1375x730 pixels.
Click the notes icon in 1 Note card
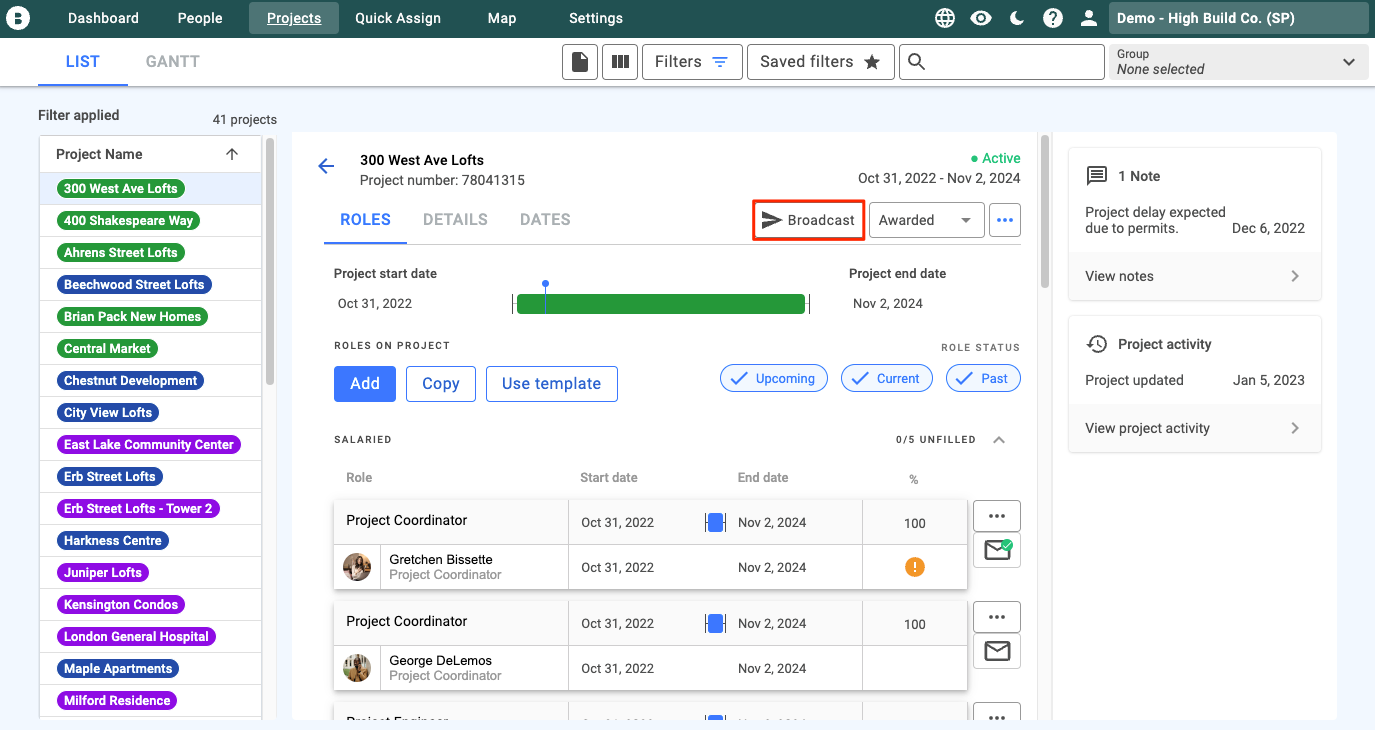pyautogui.click(x=1097, y=176)
